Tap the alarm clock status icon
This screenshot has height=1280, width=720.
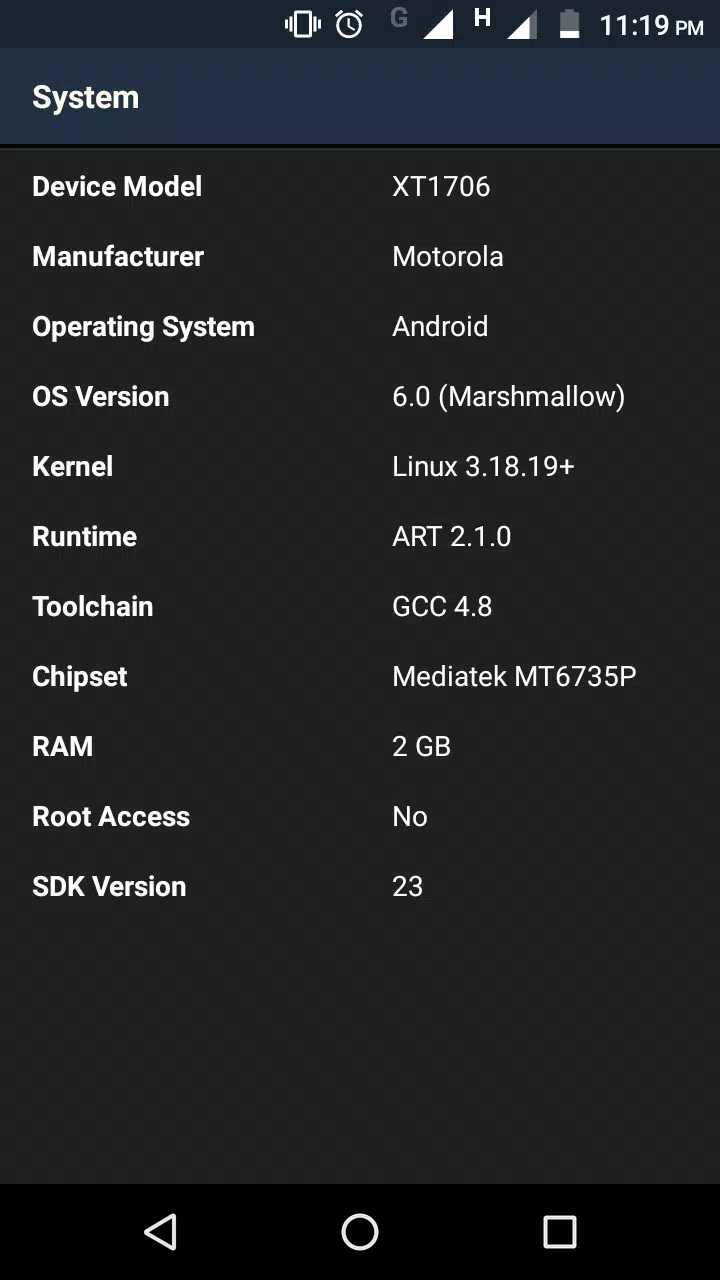[349, 24]
